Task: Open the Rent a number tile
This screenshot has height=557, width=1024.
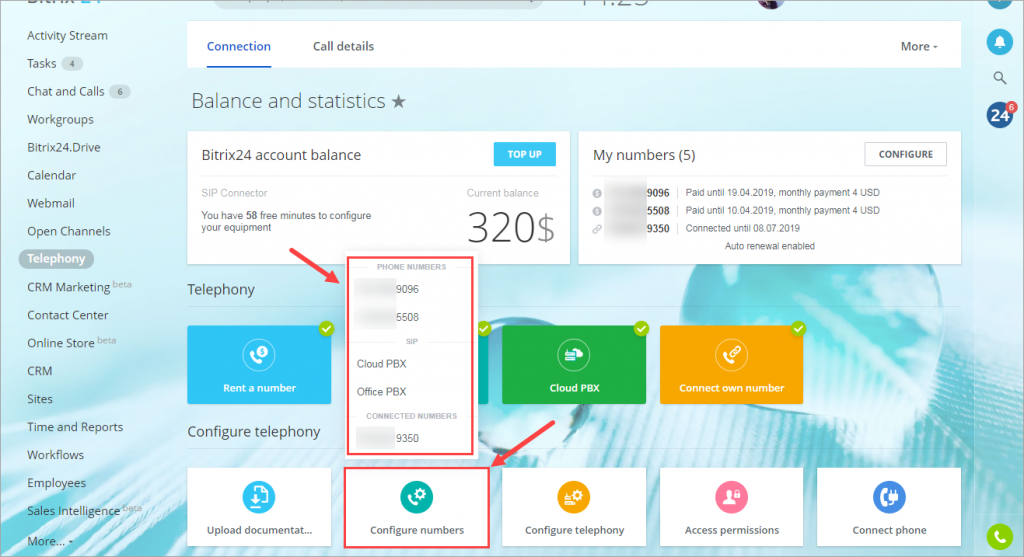Action: (259, 364)
